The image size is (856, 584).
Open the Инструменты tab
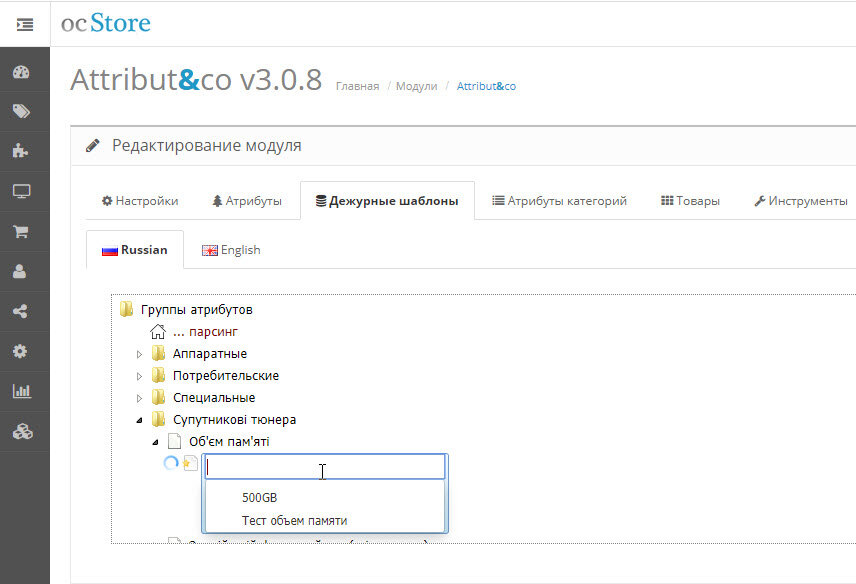point(800,201)
